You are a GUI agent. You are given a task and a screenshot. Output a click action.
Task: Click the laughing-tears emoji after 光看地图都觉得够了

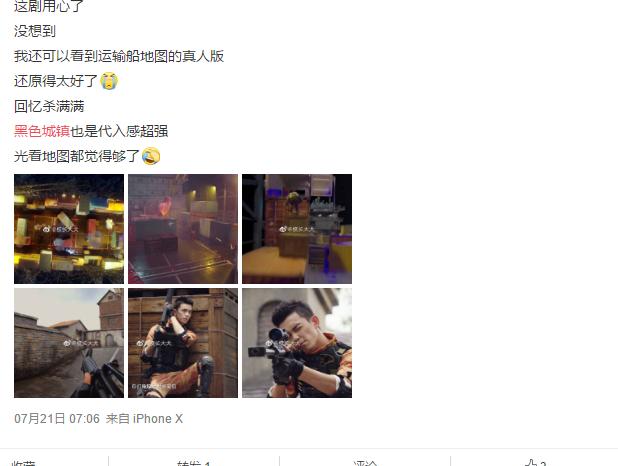[x=151, y=156]
